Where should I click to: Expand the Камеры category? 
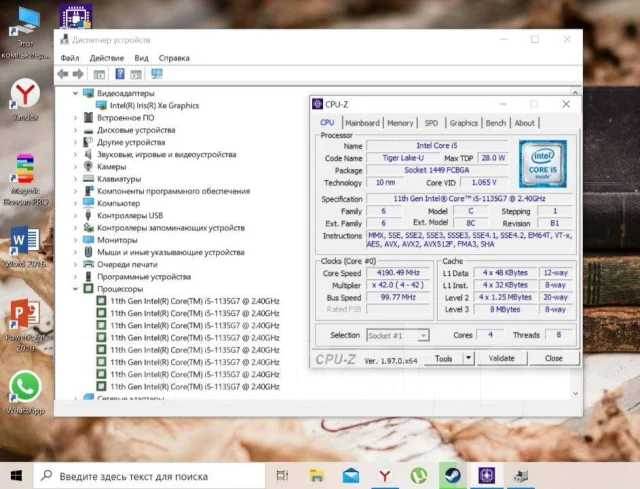pyautogui.click(x=76, y=167)
